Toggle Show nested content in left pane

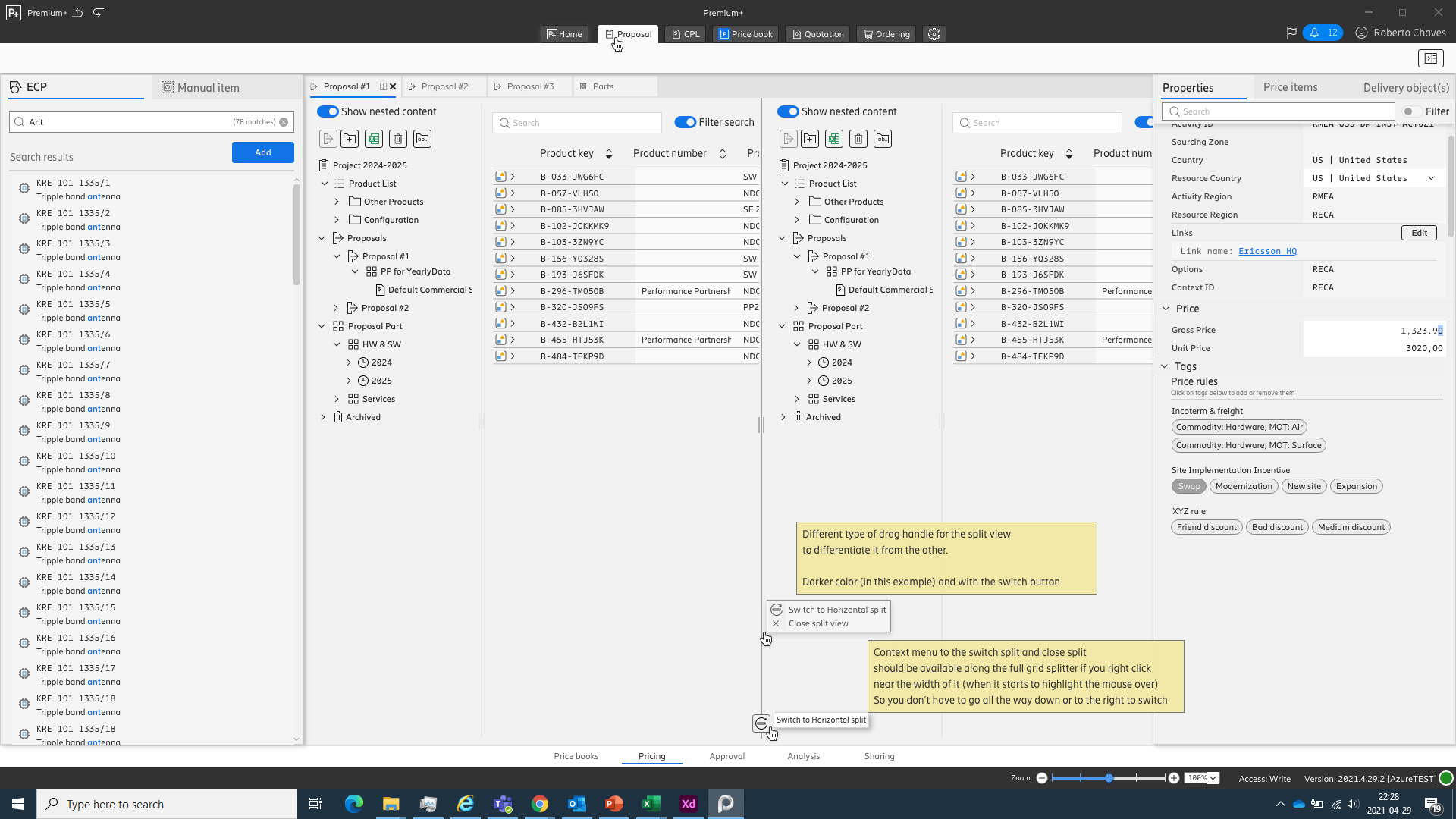(328, 111)
